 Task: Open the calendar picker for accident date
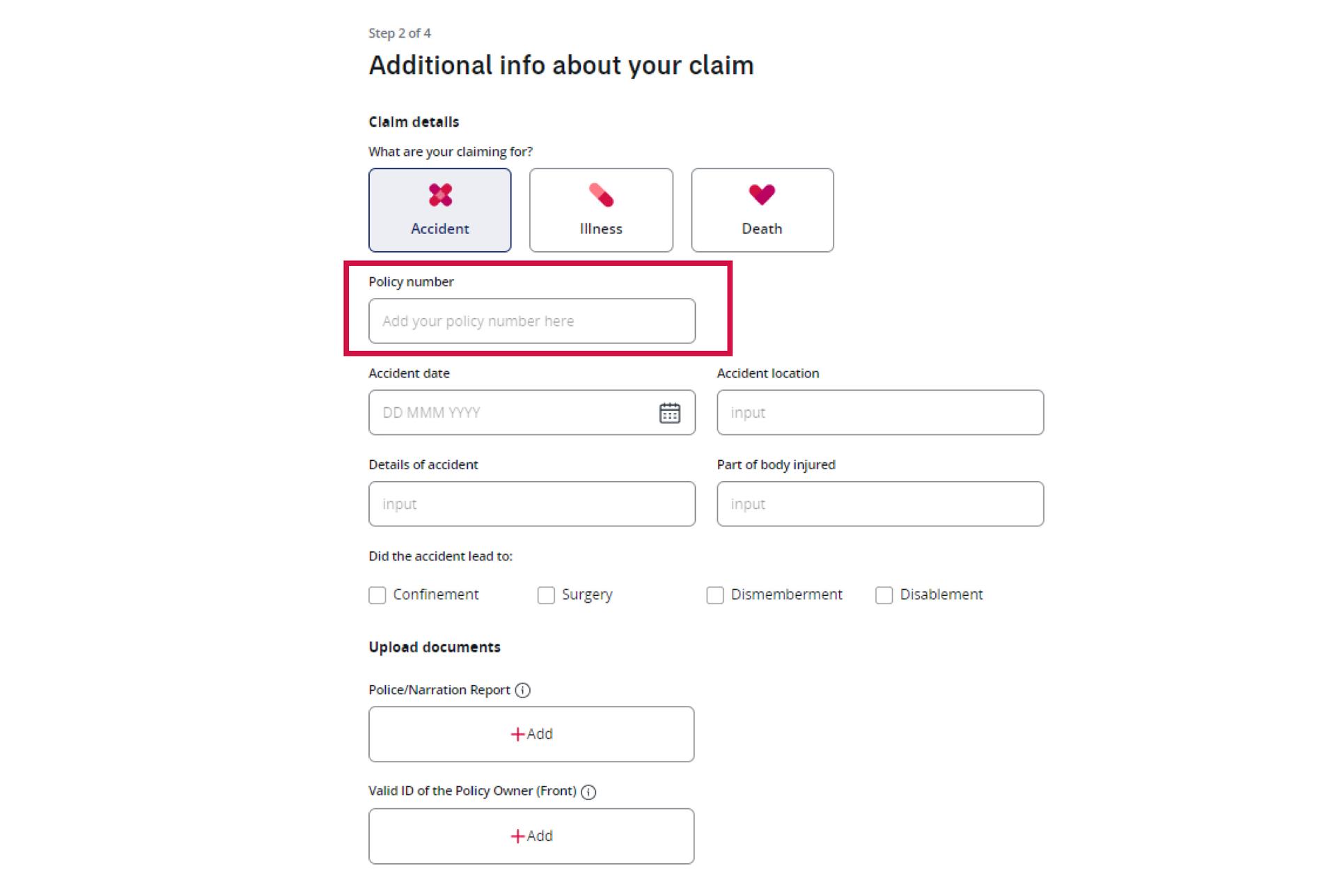point(670,413)
